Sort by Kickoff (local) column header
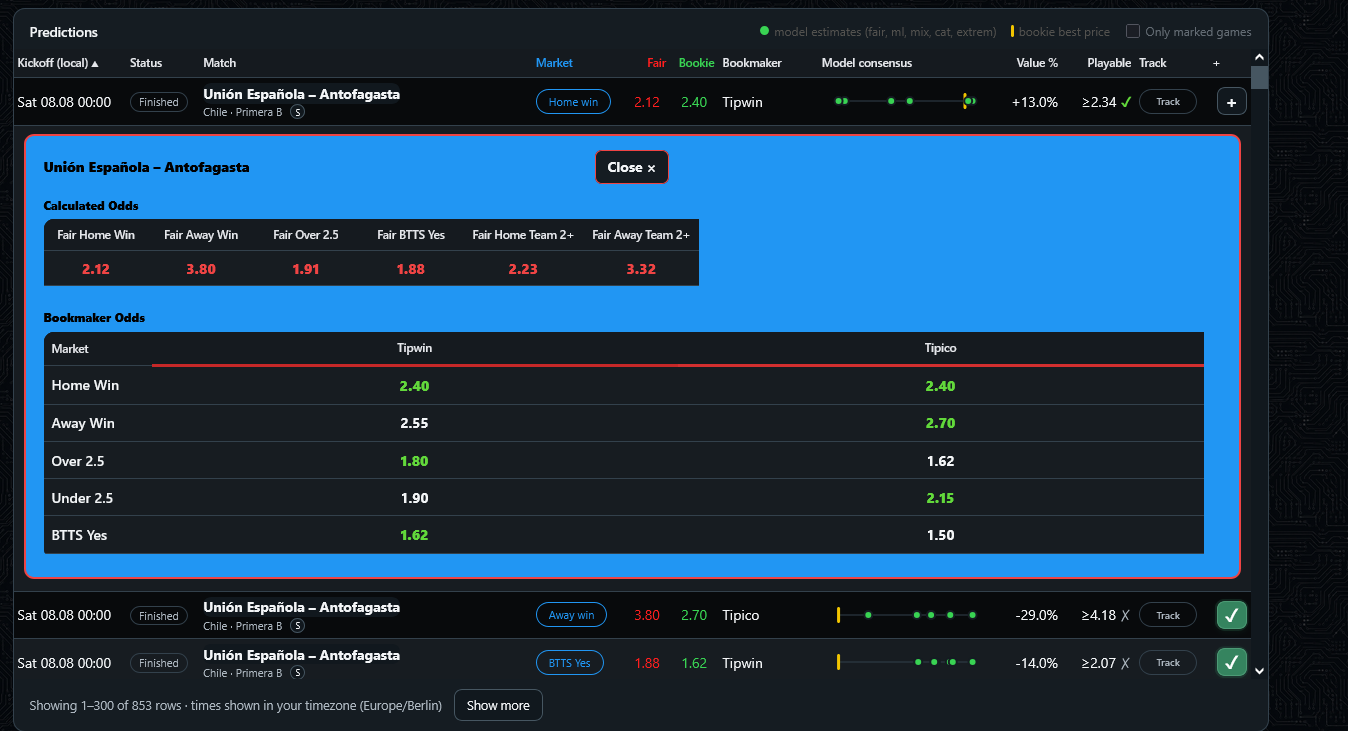The image size is (1348, 731). click(58, 63)
